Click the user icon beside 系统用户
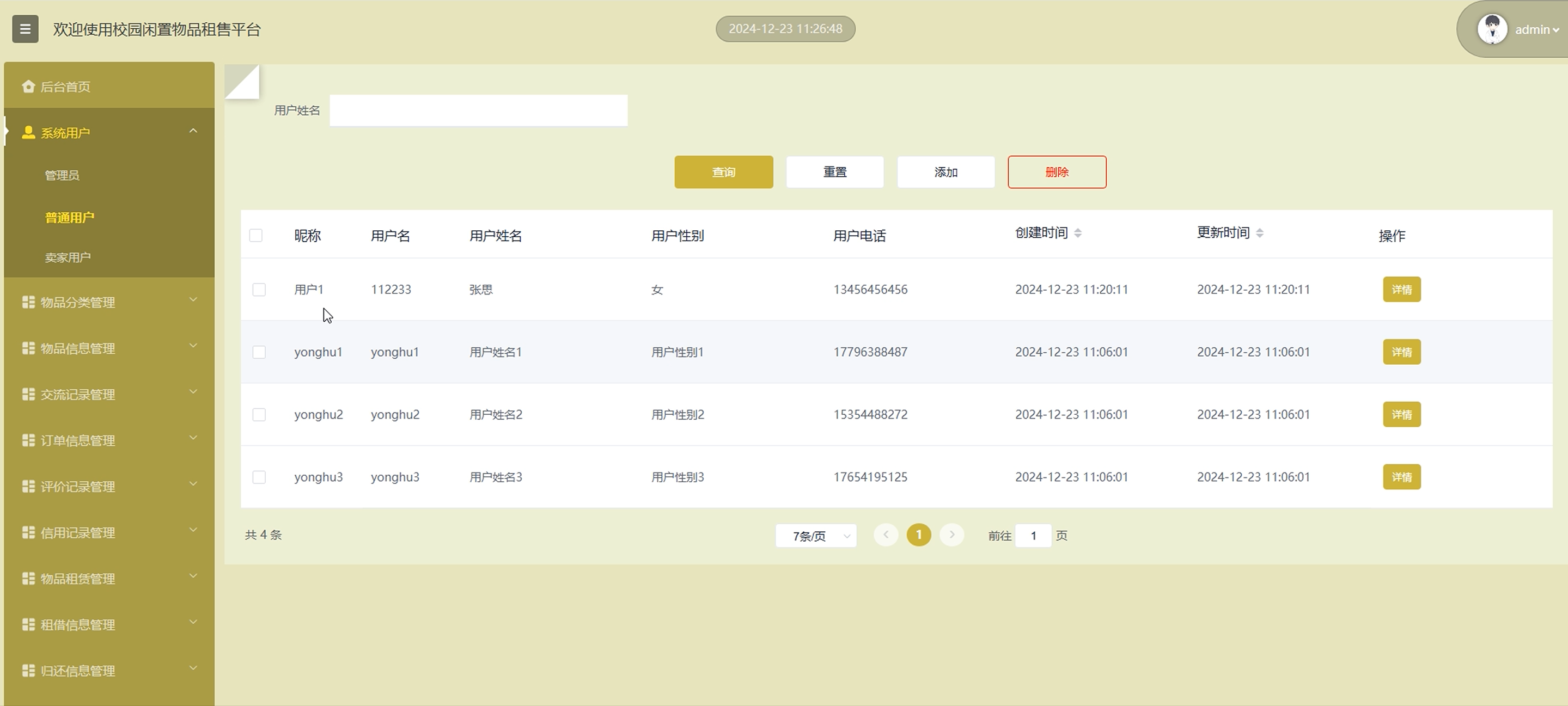Image resolution: width=1568 pixels, height=706 pixels. point(28,133)
